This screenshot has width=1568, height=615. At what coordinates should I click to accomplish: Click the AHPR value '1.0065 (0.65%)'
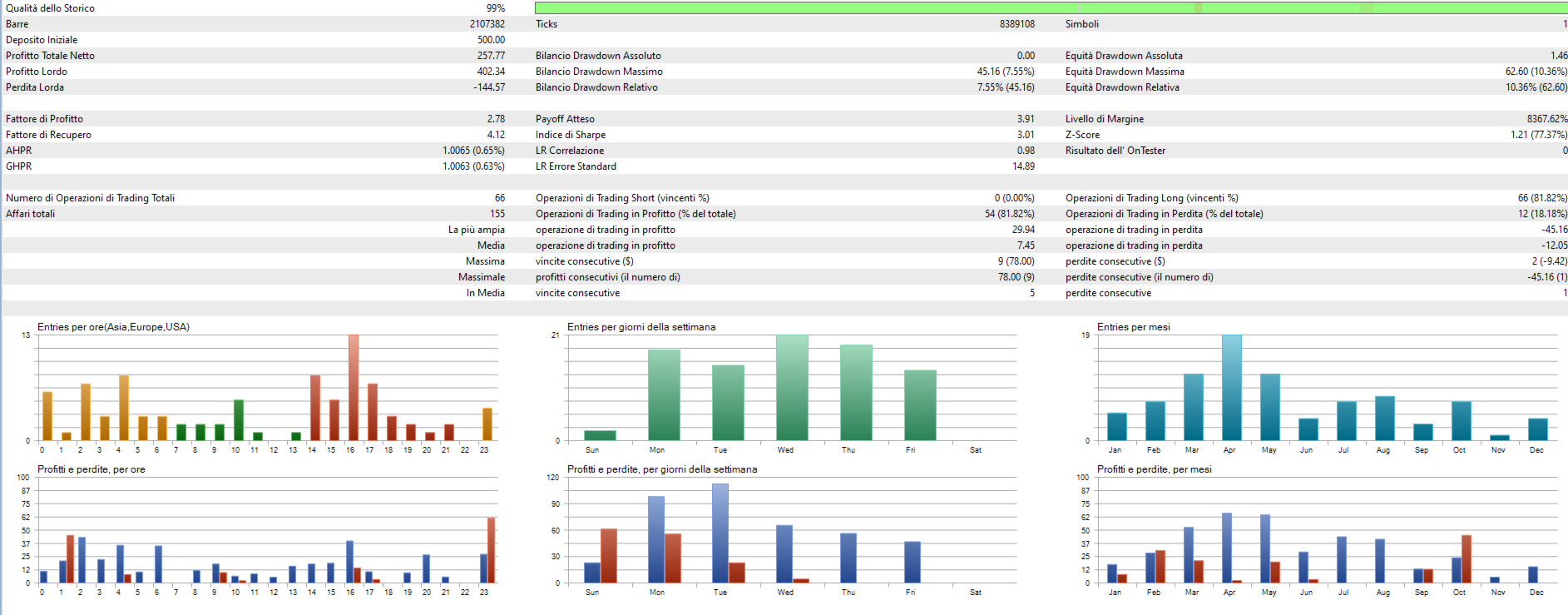coord(473,151)
